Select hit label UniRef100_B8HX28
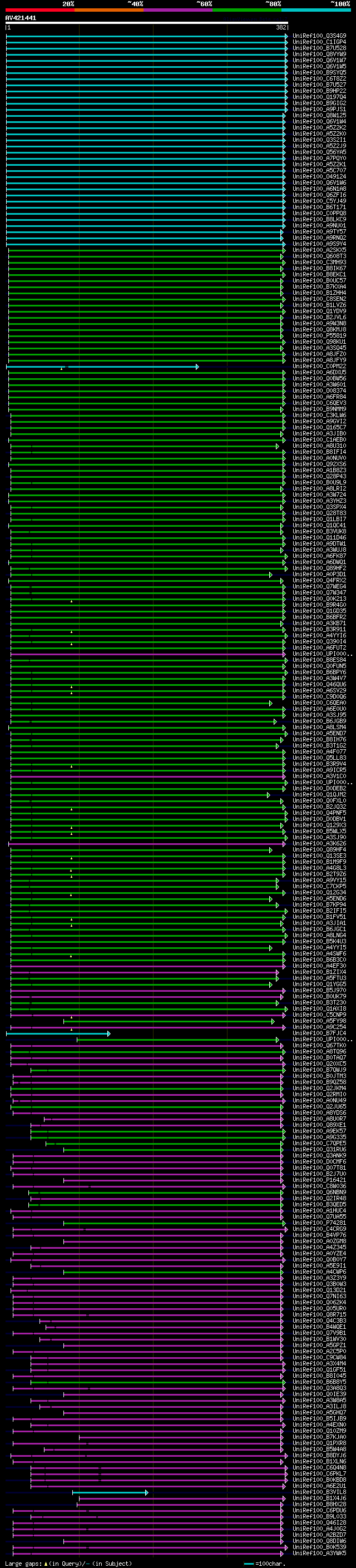Viewport: 356px width, 1568px height. click(319, 1504)
